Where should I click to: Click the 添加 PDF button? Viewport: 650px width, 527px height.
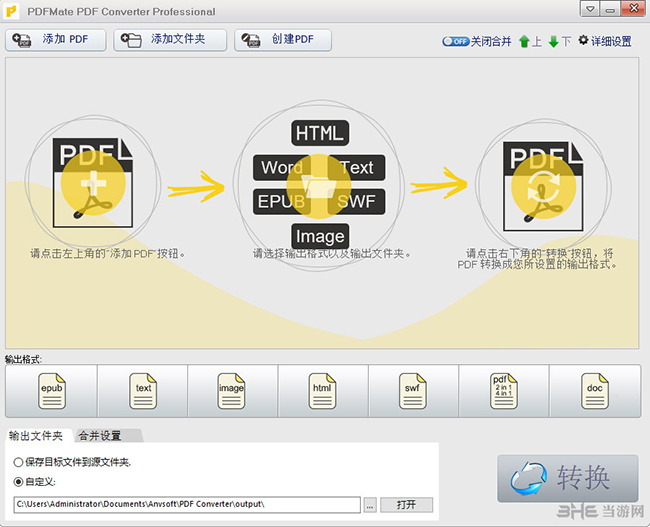coord(56,40)
